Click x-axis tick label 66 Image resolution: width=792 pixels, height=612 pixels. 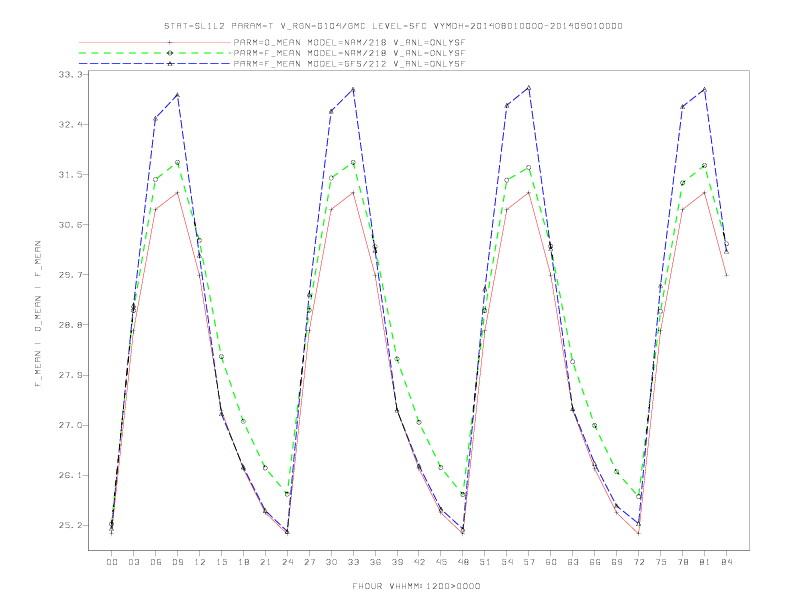(595, 562)
